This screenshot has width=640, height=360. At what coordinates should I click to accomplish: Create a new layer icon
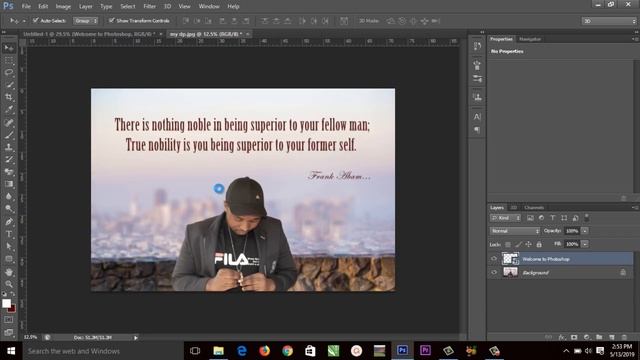(x=611, y=337)
